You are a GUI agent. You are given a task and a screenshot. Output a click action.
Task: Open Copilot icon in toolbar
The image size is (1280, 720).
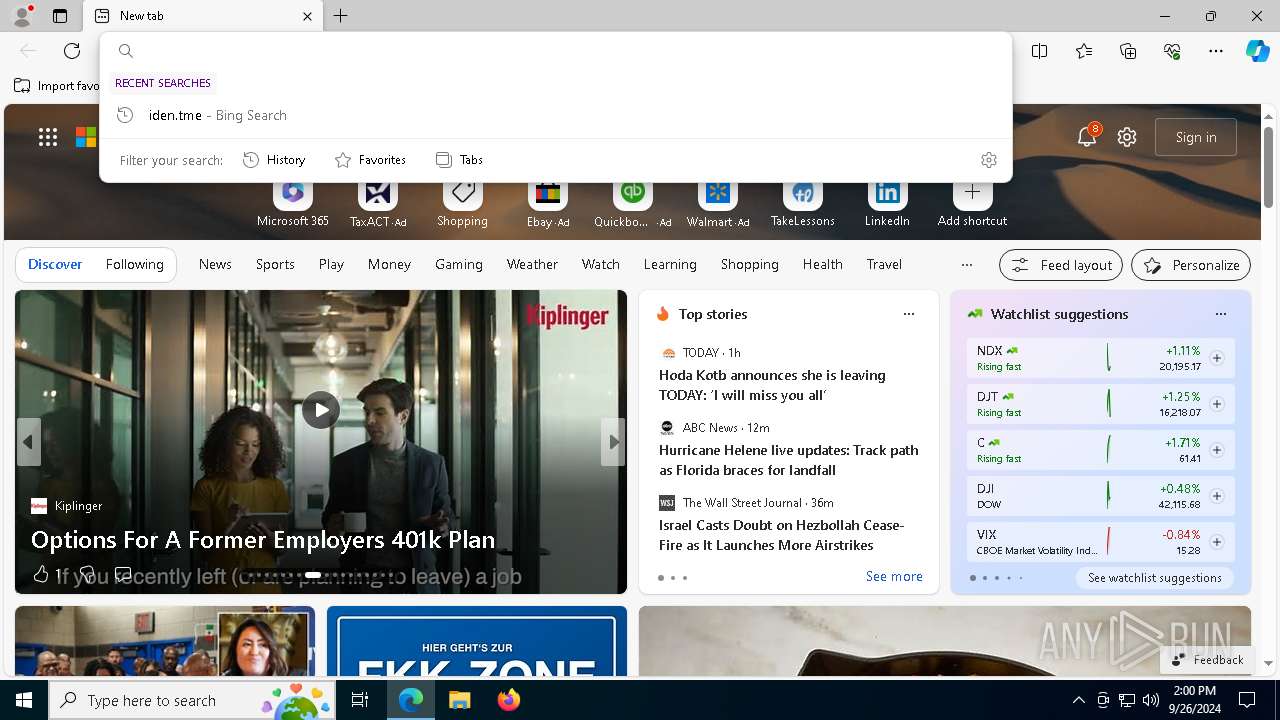[1257, 51]
